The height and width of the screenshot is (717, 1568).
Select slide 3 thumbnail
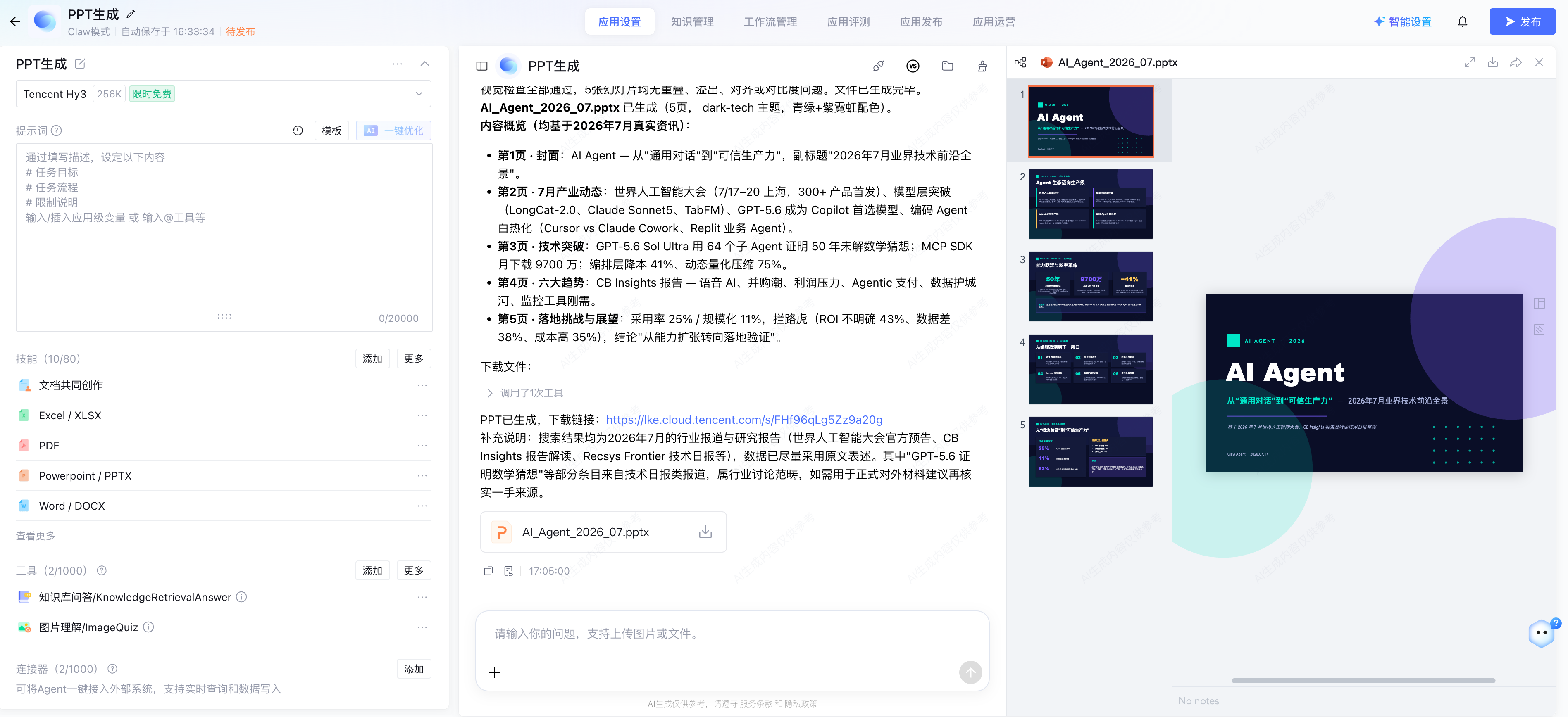point(1091,287)
